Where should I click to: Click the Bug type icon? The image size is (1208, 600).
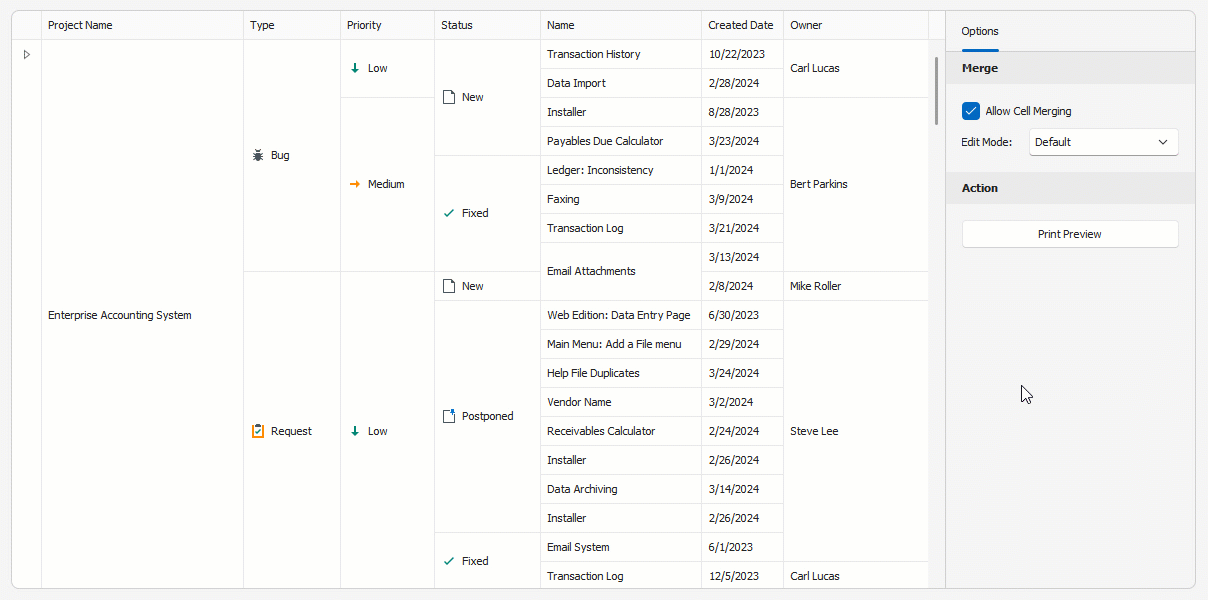coord(258,155)
